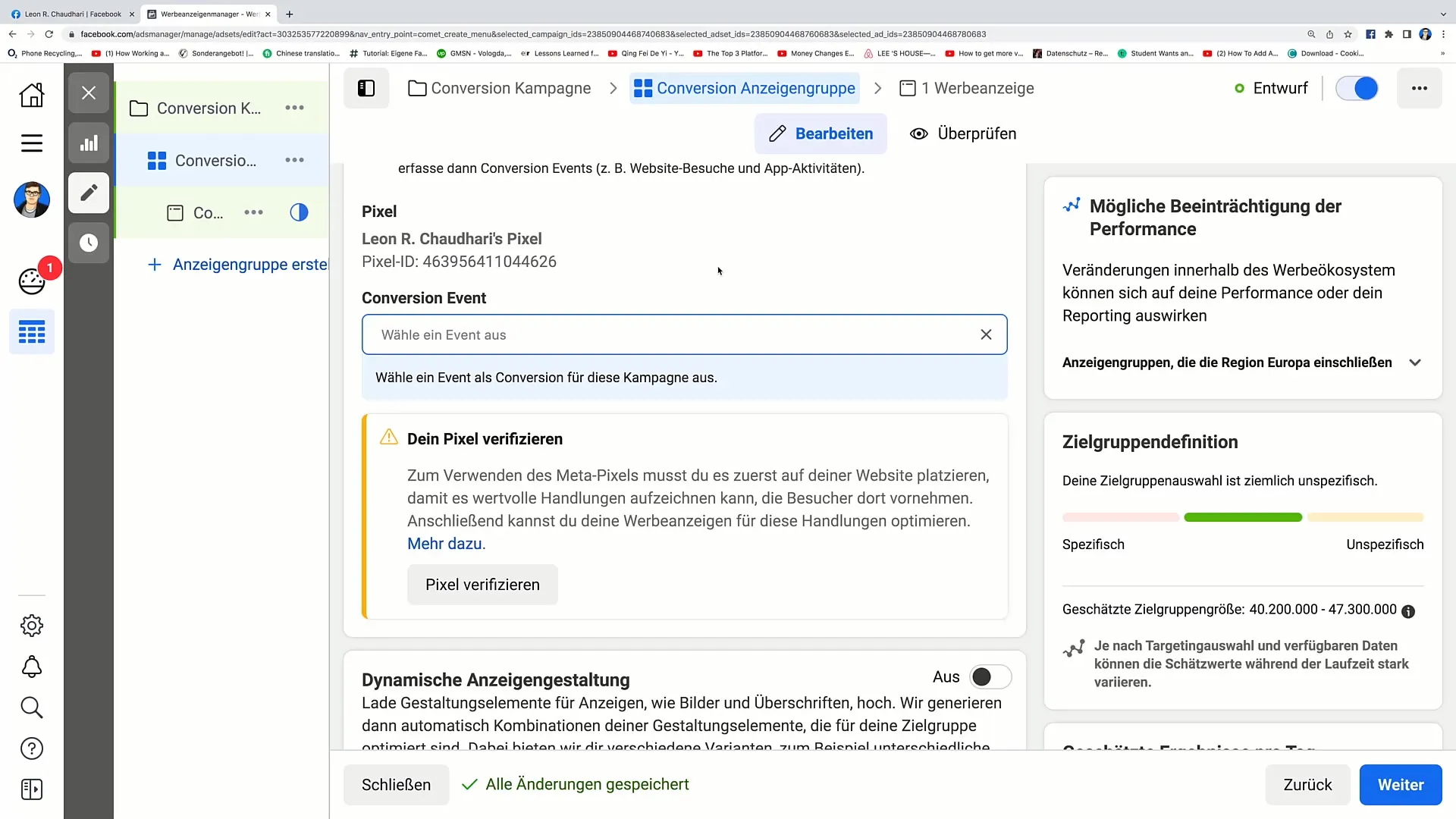The height and width of the screenshot is (819, 1456).
Task: Open the top-right three-dot more menu
Action: (1419, 88)
